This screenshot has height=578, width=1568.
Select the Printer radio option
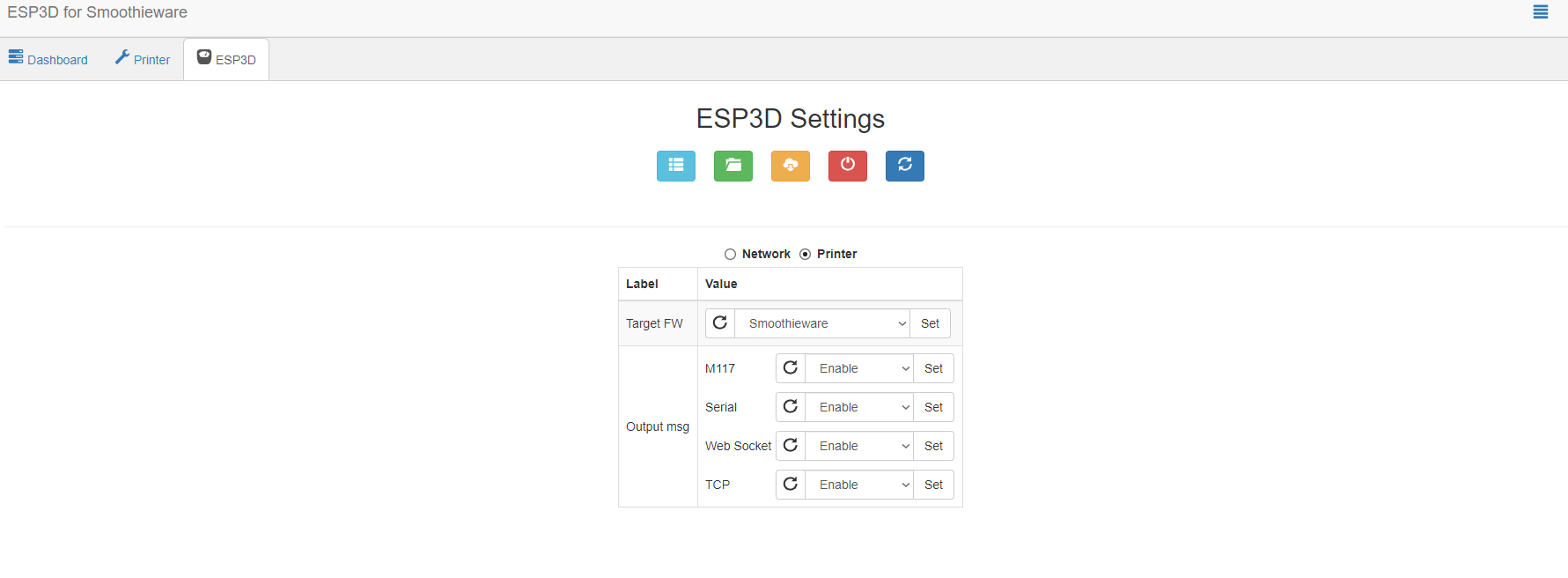(x=805, y=254)
